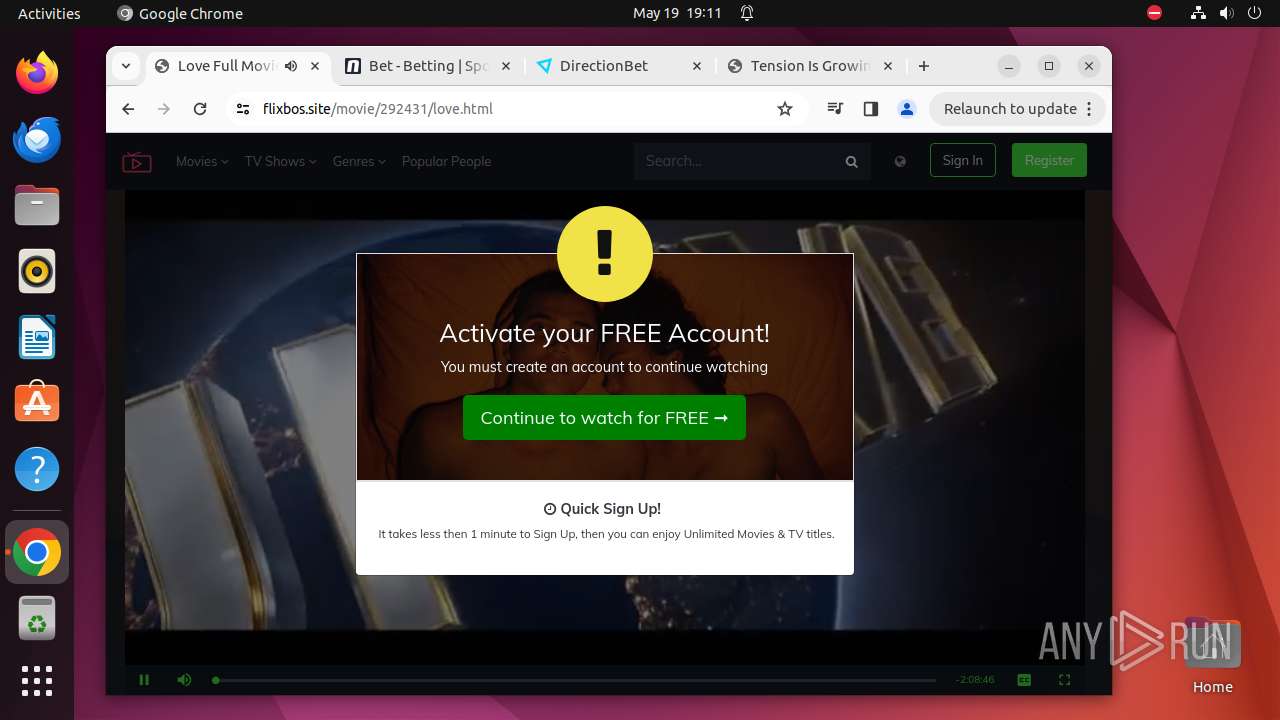This screenshot has width=1280, height=720.
Task: Launch Thunderbird mail from dock
Action: click(x=37, y=139)
